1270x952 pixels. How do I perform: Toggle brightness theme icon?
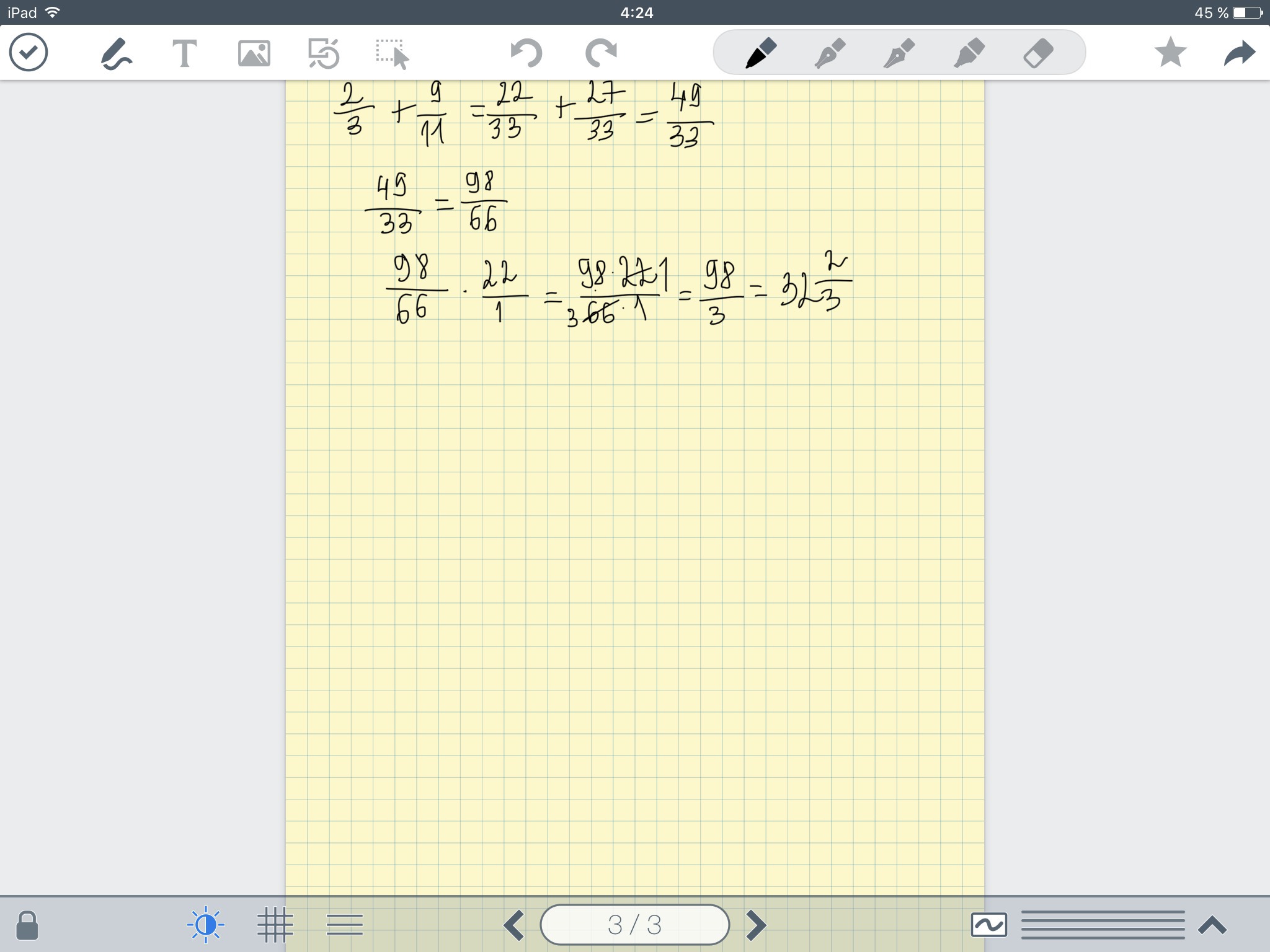[x=205, y=925]
